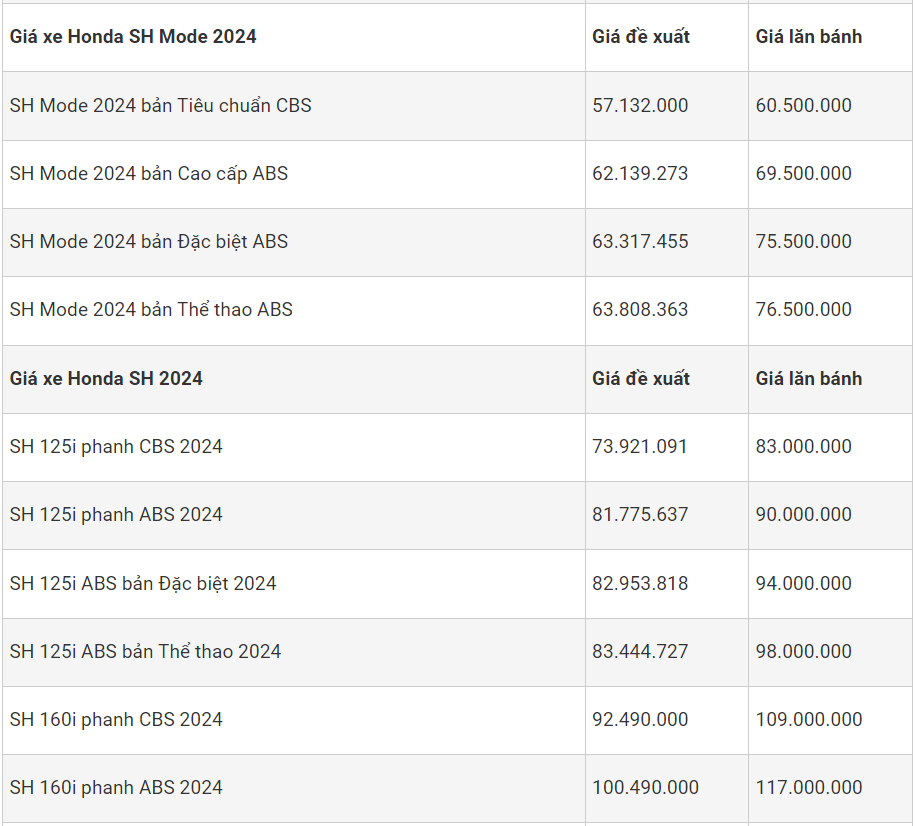Click the suggested price 92.490.000

pos(640,719)
